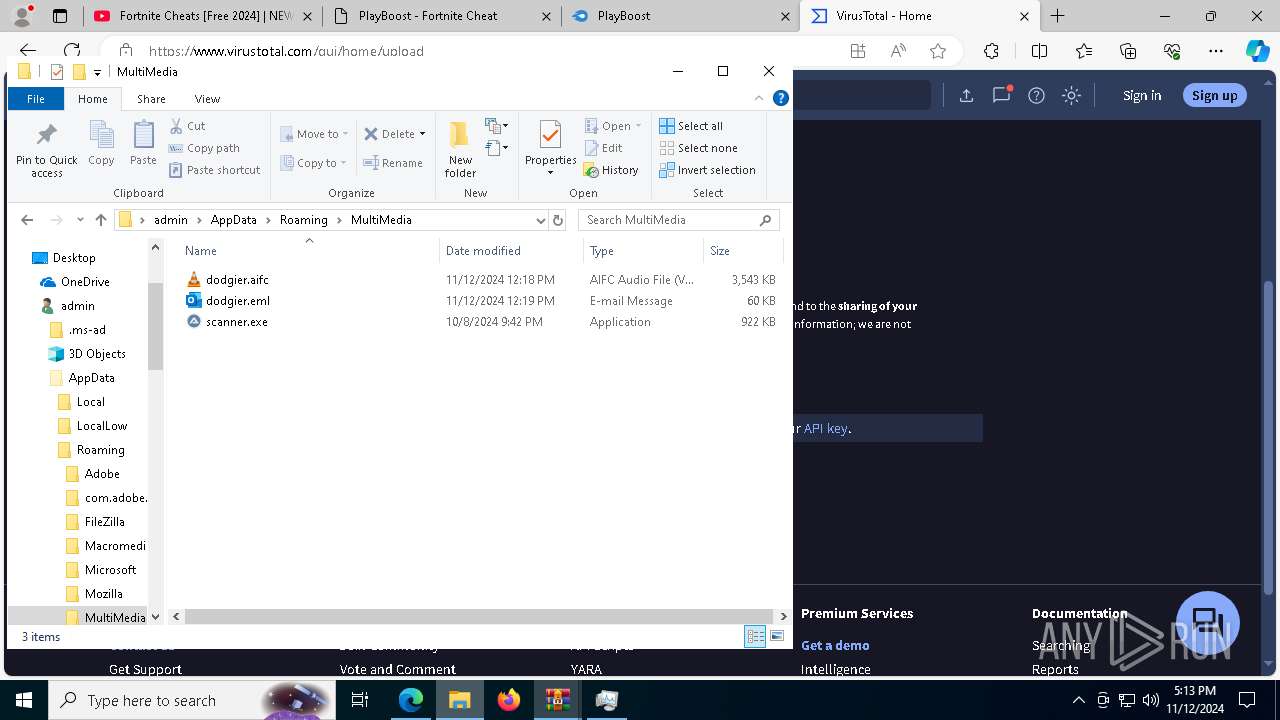
Task: Click Paste shortcut command
Action: pyautogui.click(x=214, y=170)
